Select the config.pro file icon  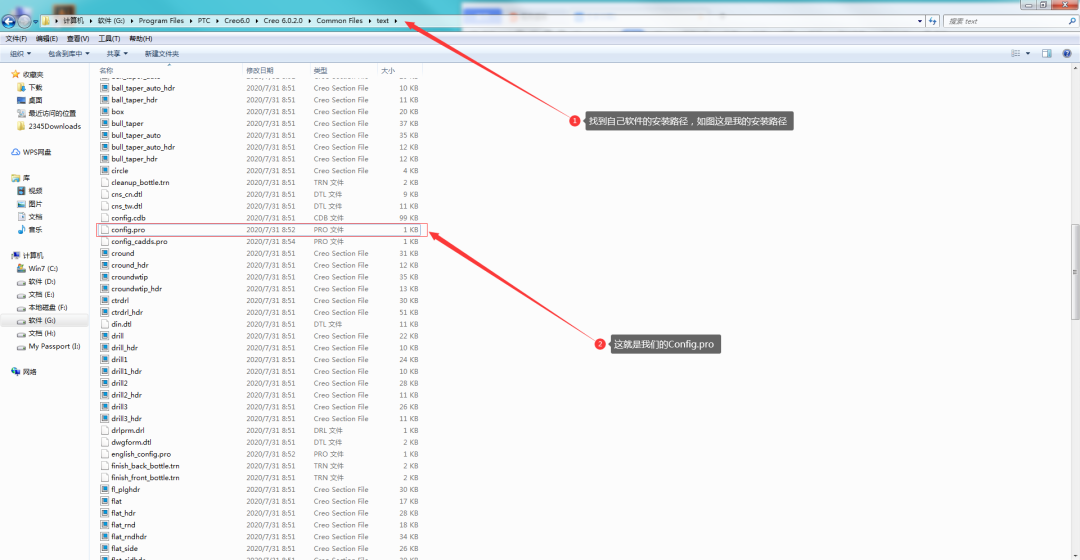105,230
